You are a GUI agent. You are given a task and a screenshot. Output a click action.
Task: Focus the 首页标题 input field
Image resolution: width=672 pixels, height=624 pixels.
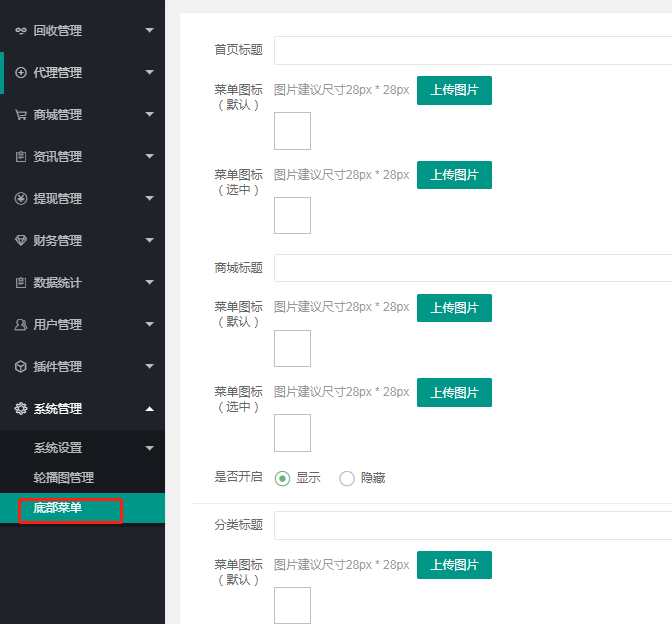tap(473, 51)
